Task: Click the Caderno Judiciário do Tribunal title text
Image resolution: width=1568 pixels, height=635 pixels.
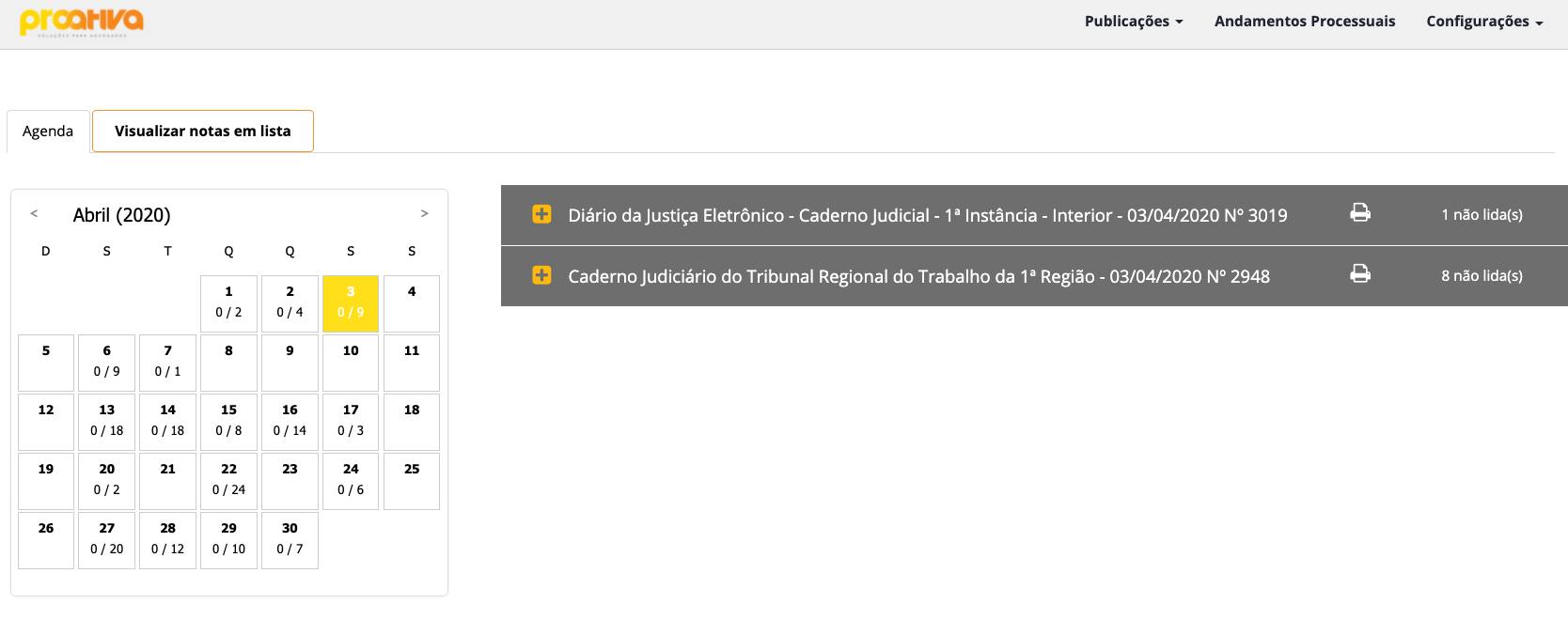Action: tap(918, 276)
